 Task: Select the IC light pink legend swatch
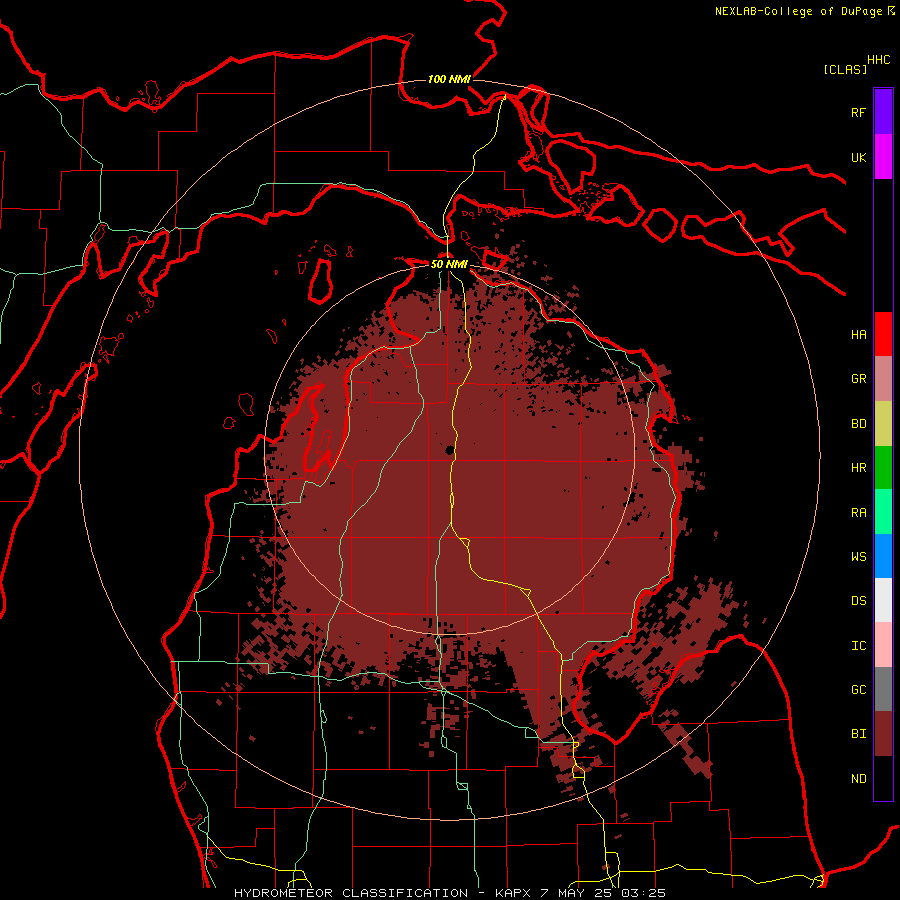point(883,645)
